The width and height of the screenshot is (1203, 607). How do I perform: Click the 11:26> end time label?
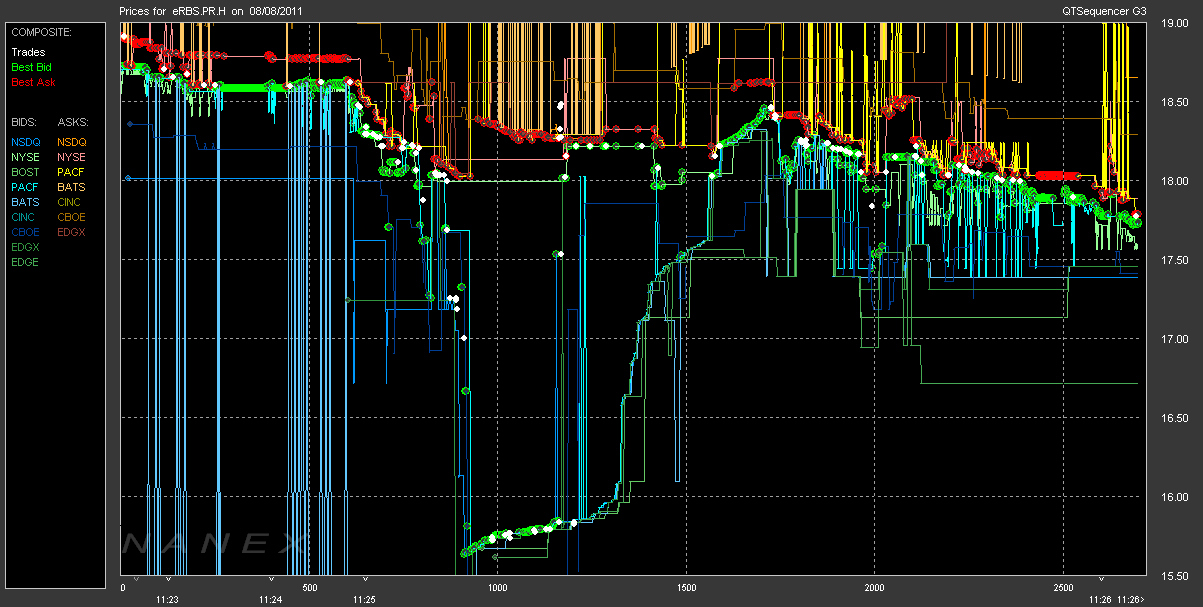tap(1133, 600)
